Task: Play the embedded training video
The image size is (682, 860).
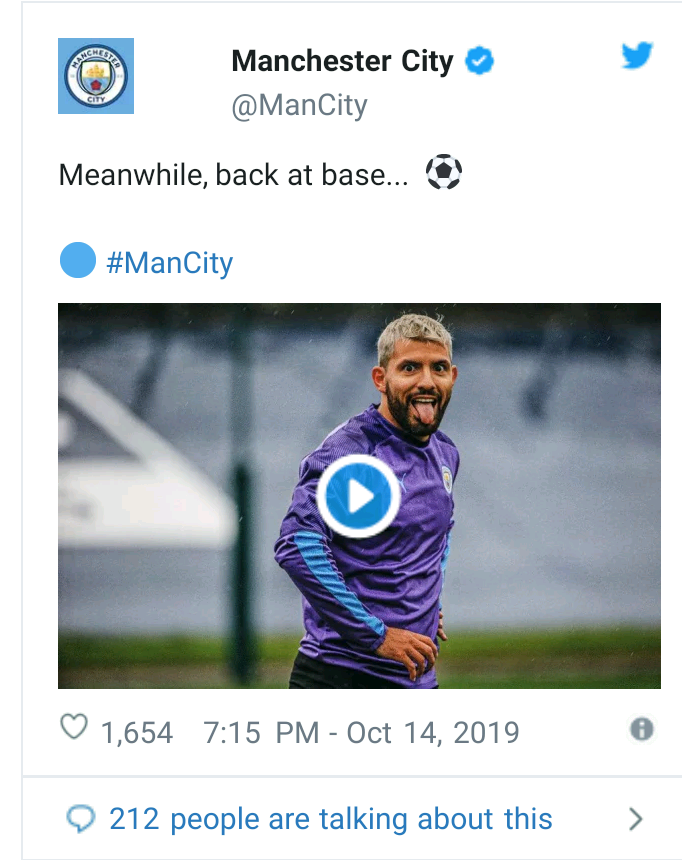Action: coord(359,496)
